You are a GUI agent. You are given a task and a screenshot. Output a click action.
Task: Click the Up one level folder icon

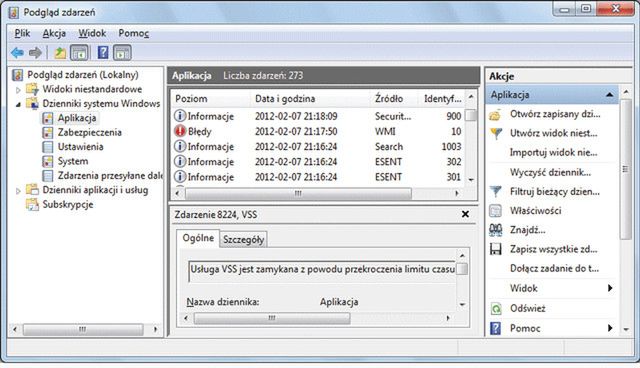pos(60,53)
